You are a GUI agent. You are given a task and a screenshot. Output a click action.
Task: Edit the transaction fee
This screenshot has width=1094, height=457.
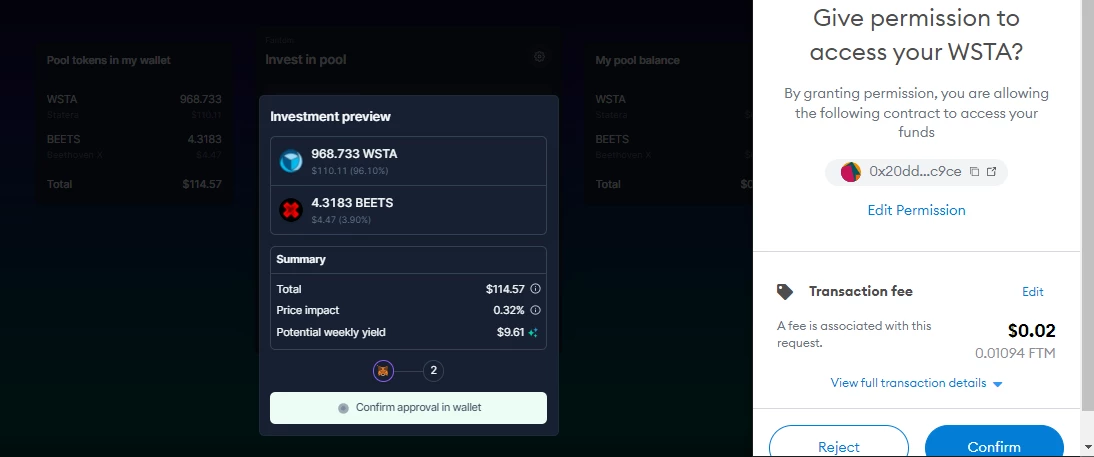[1033, 292]
